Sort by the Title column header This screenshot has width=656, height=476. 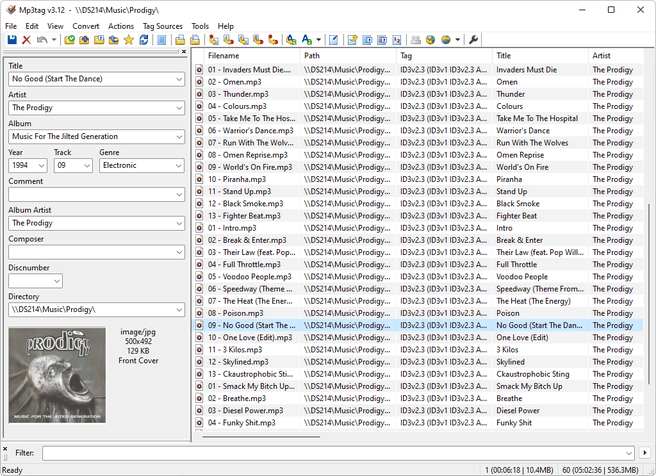(x=540, y=56)
